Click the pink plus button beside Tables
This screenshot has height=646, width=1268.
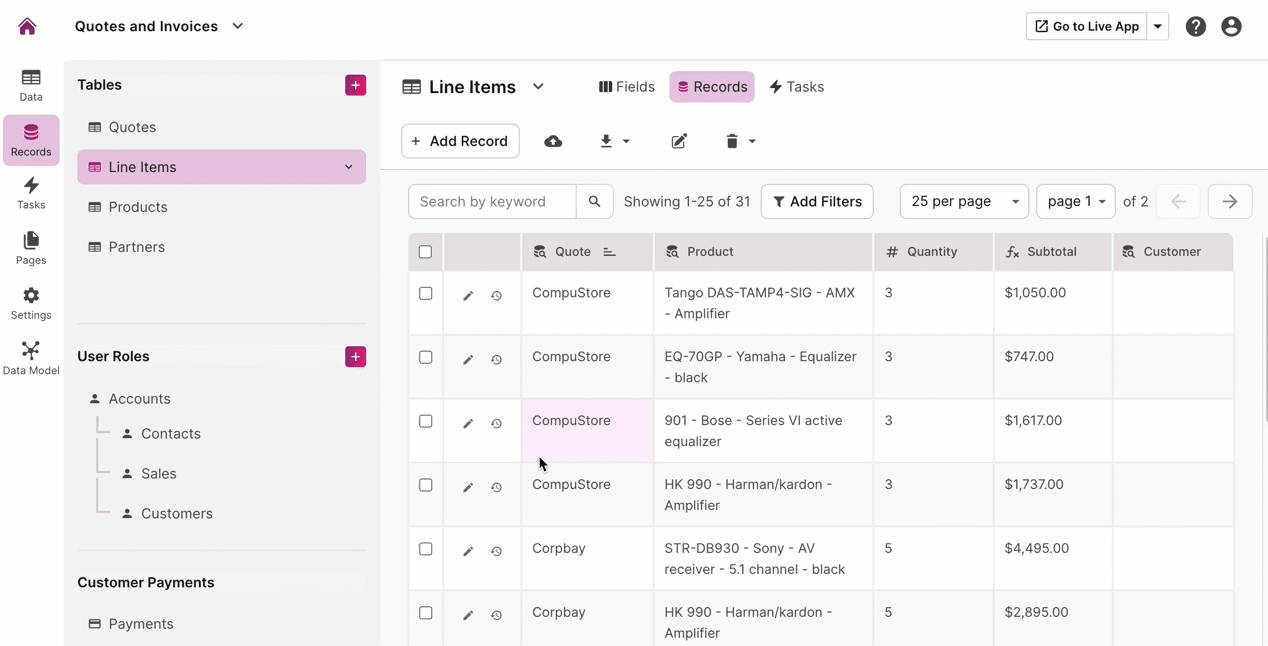(x=355, y=85)
